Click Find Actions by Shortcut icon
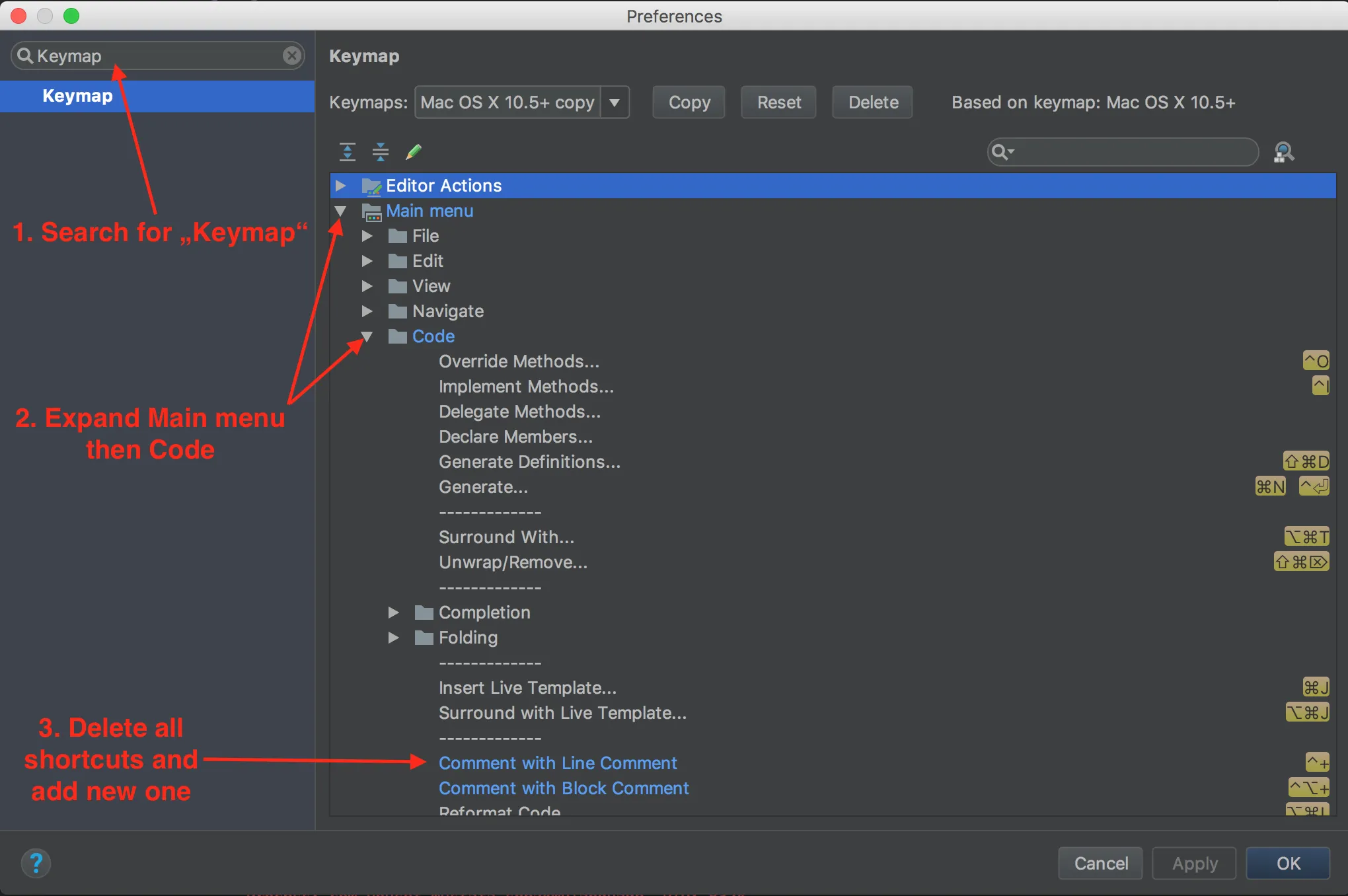Viewport: 1348px width, 896px height. [x=1283, y=152]
